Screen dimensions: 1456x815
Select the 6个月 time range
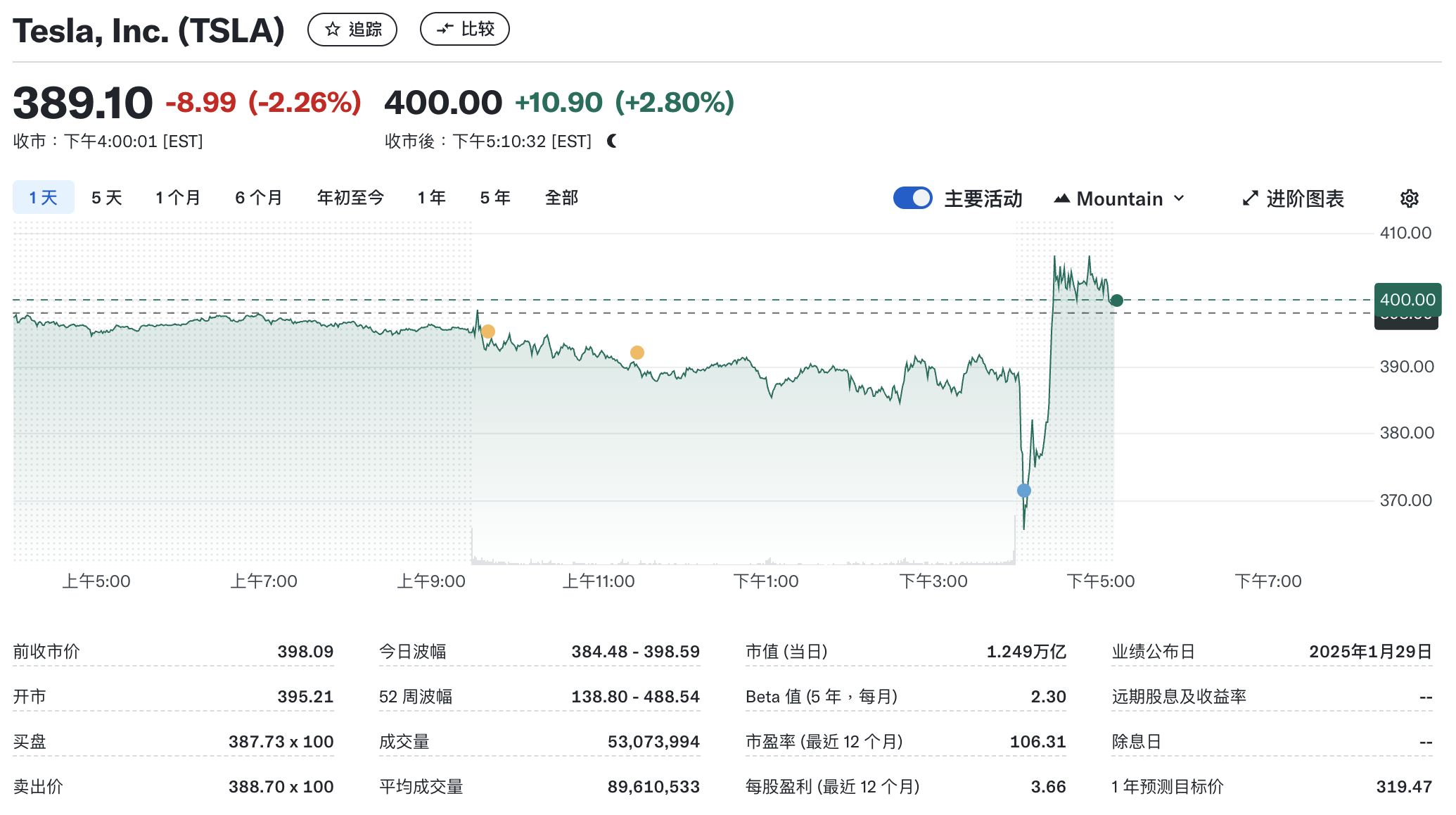[x=257, y=198]
